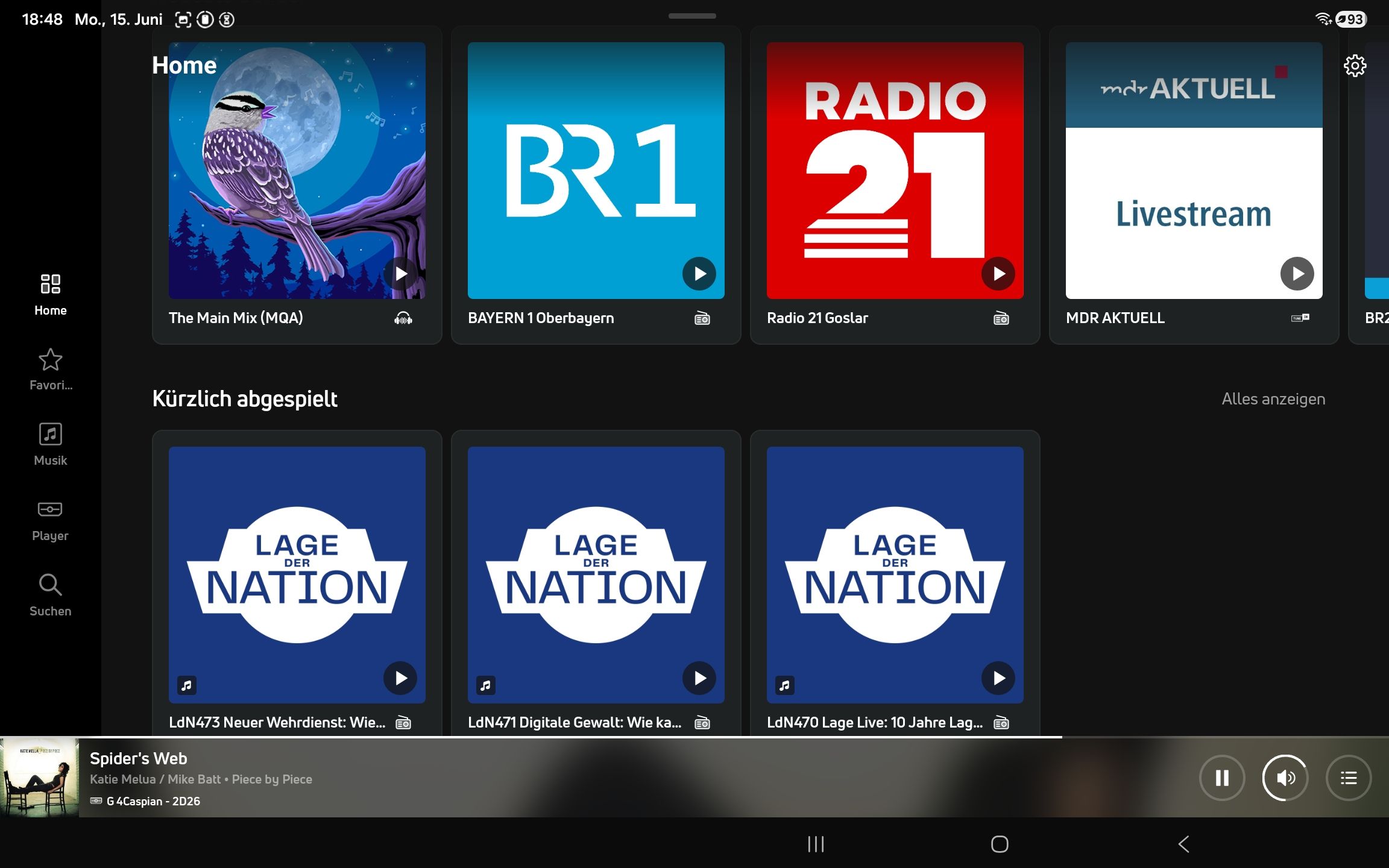The height and width of the screenshot is (868, 1389).
Task: Open Spider's Web album cover thumbnail
Action: 39,778
